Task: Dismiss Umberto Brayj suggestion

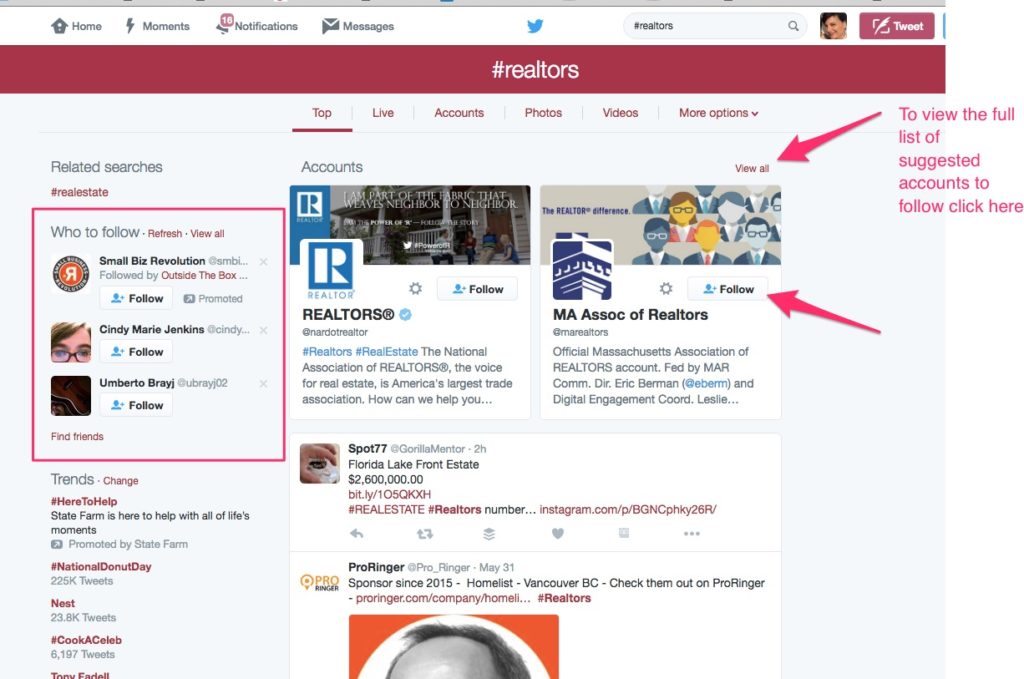Action: click(263, 384)
